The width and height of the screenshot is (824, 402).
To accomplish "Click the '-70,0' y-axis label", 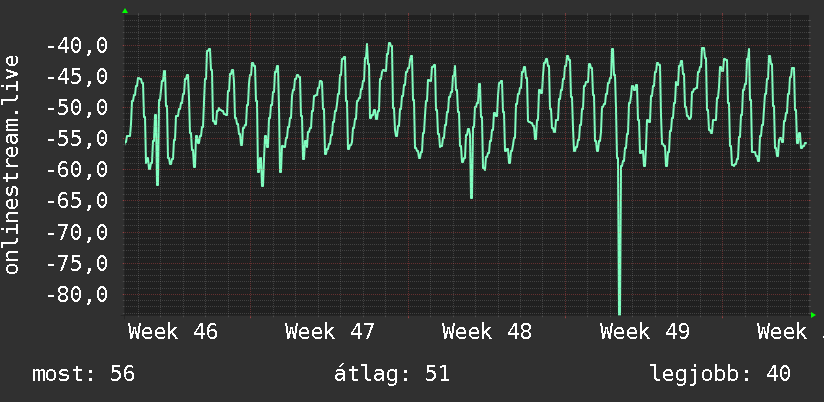I will [x=77, y=232].
